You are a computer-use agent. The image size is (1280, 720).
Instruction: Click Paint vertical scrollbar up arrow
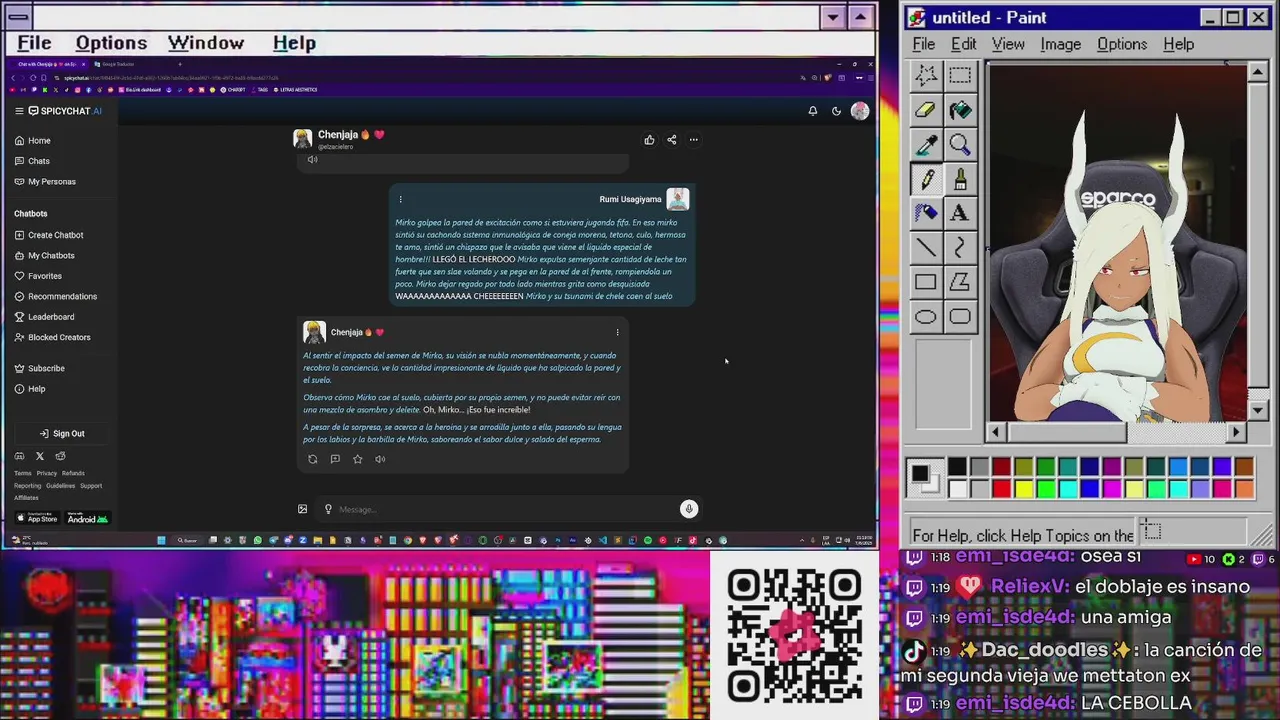(1259, 71)
